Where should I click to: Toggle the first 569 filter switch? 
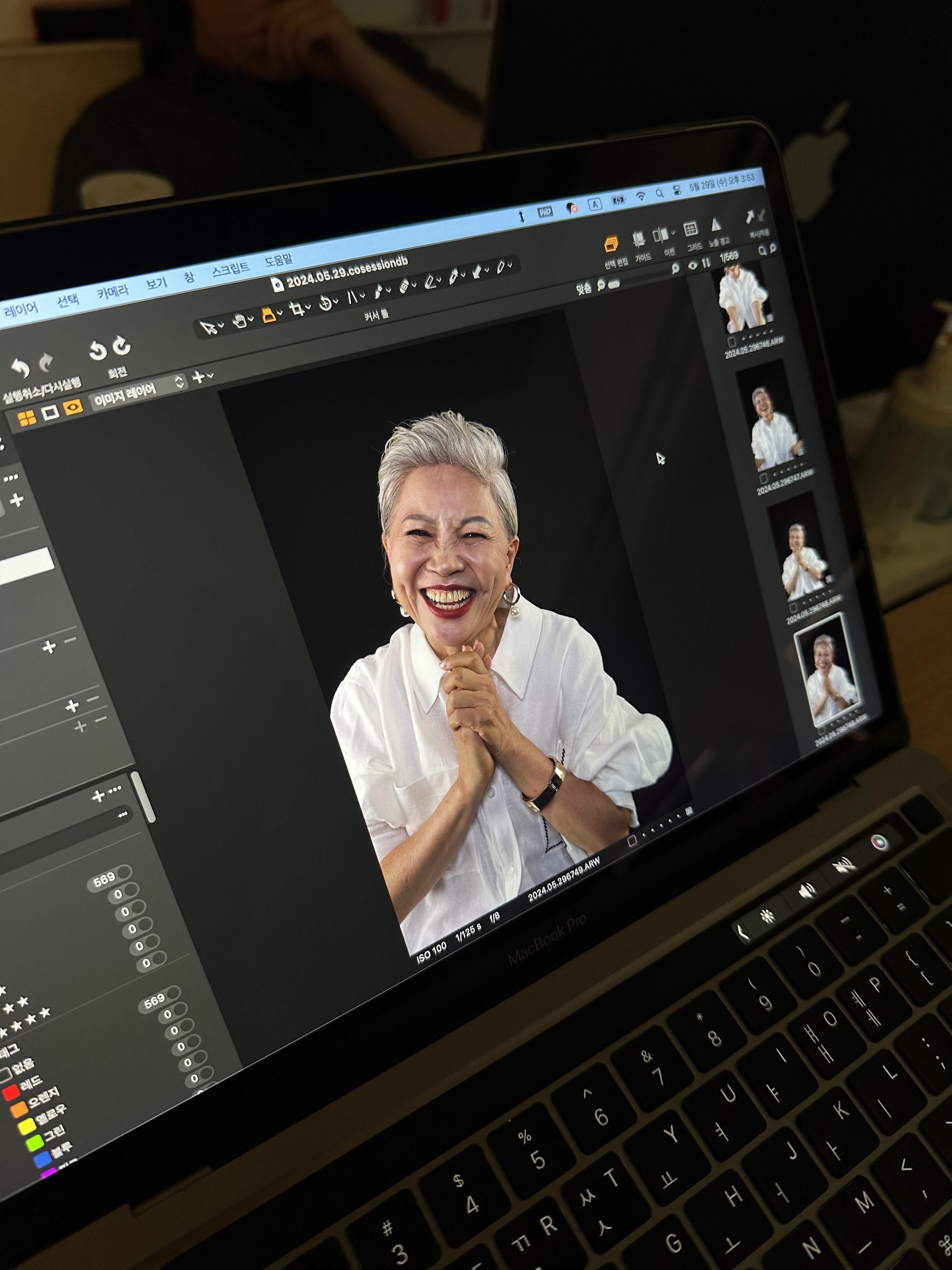(x=124, y=873)
